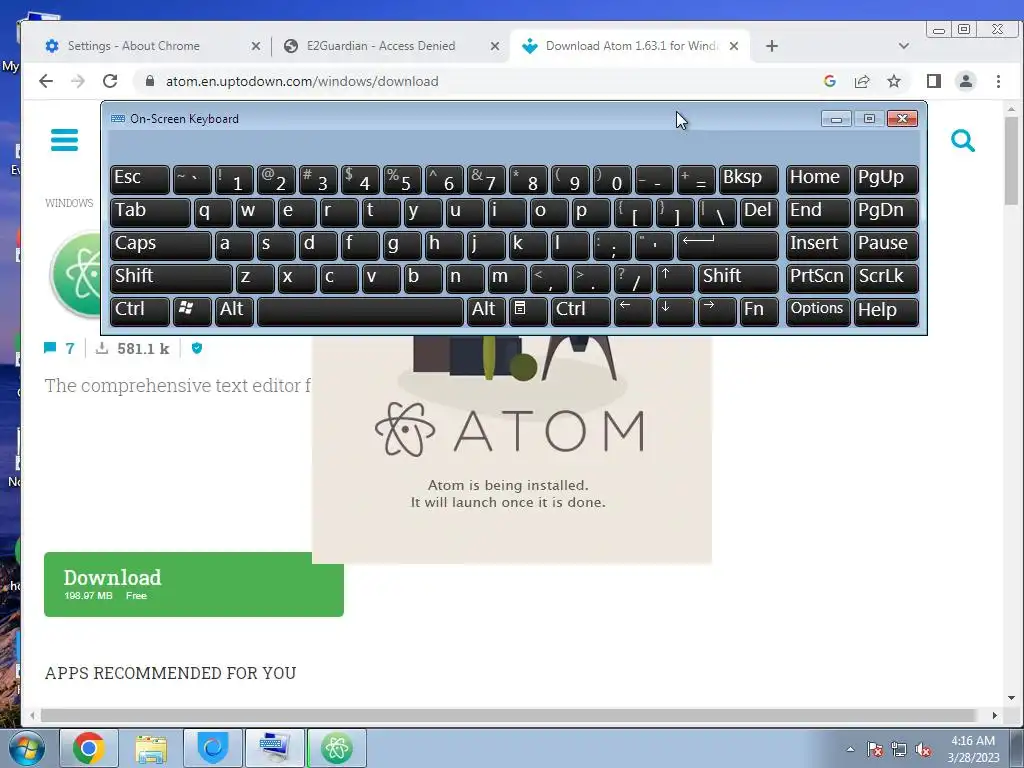
Task: Click the context menu key
Action: tap(528, 311)
